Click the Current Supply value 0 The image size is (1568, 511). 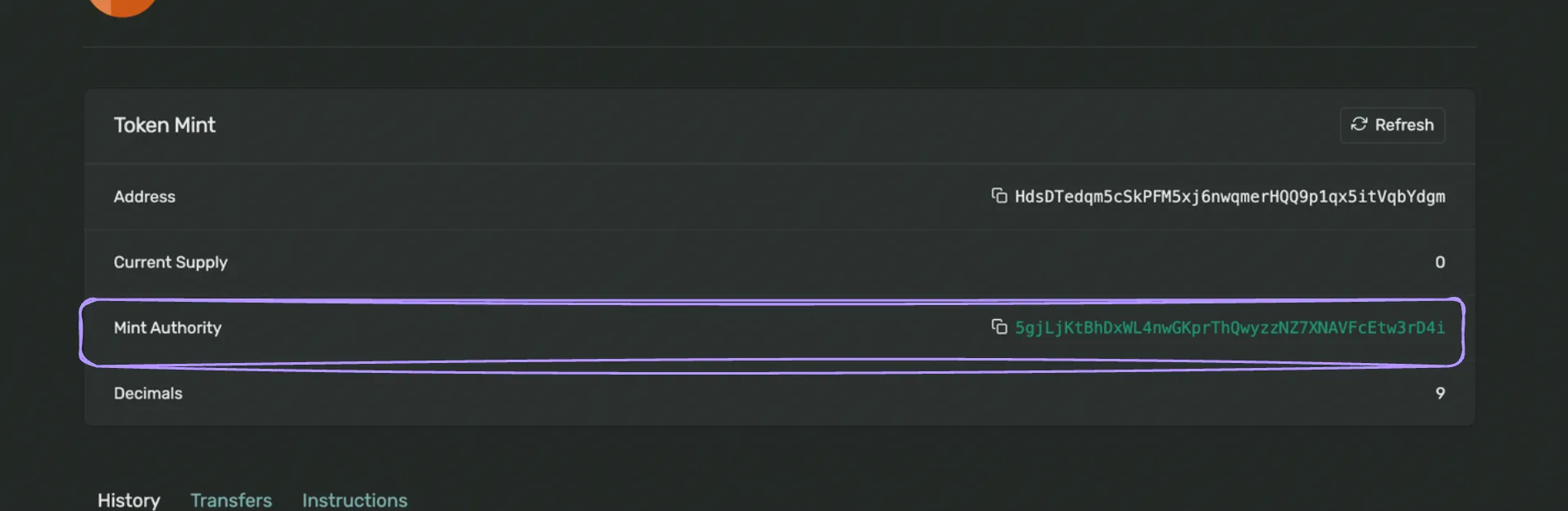pyautogui.click(x=1440, y=262)
